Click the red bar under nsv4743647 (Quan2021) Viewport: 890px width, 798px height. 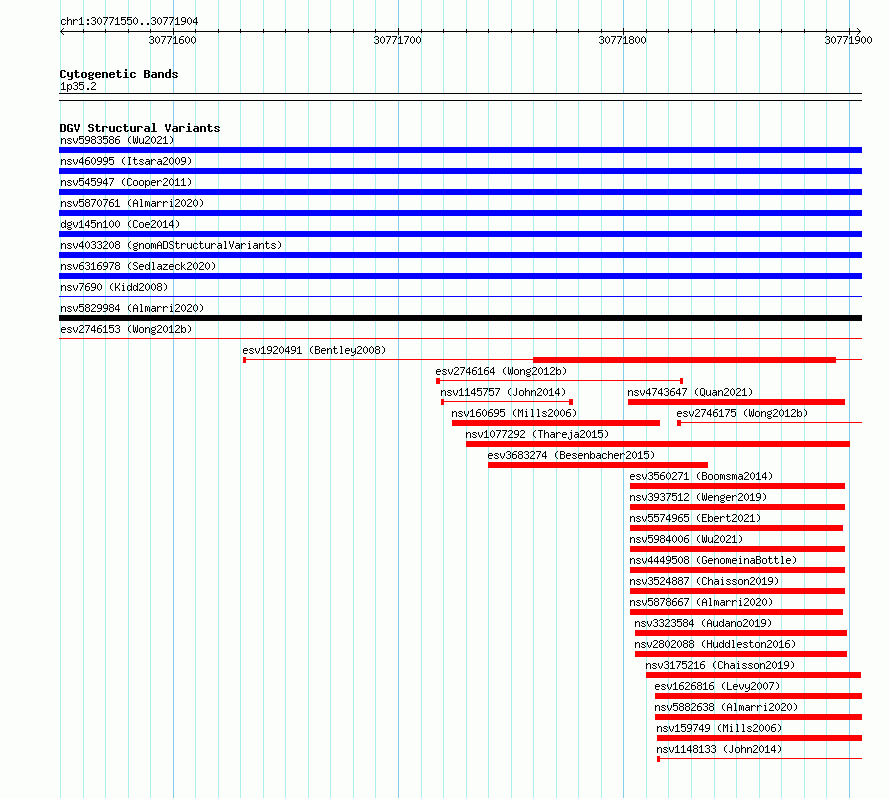[736, 402]
